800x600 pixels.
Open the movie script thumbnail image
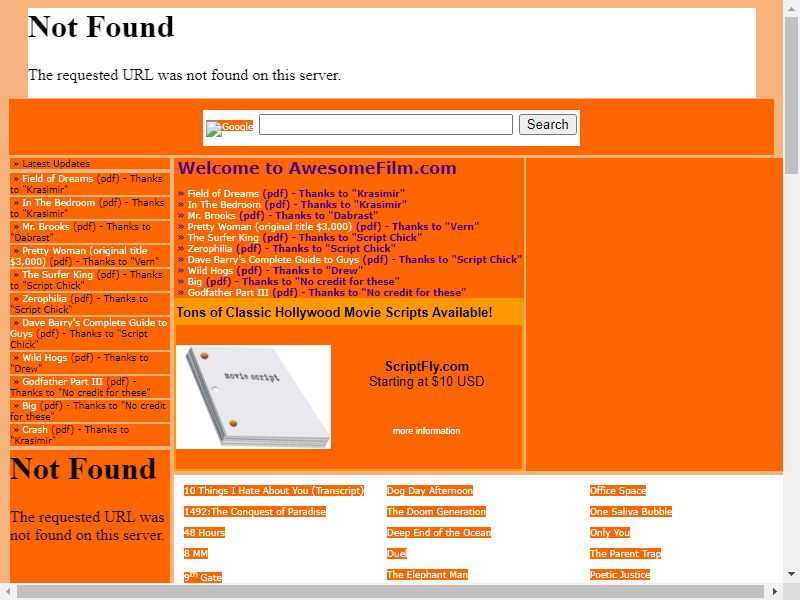[x=254, y=397]
